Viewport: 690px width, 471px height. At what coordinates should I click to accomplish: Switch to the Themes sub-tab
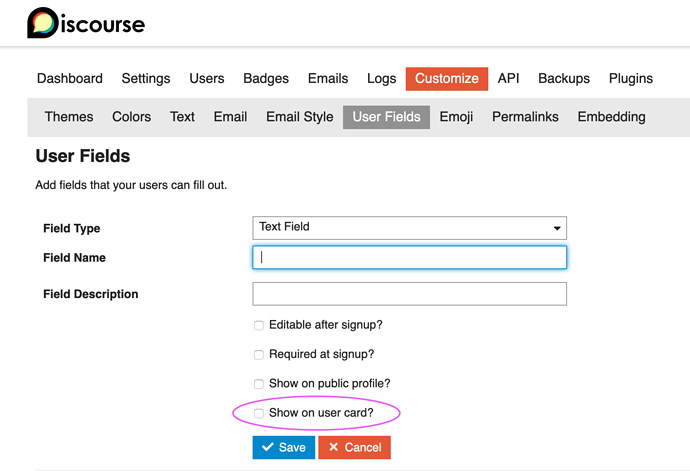(x=69, y=117)
